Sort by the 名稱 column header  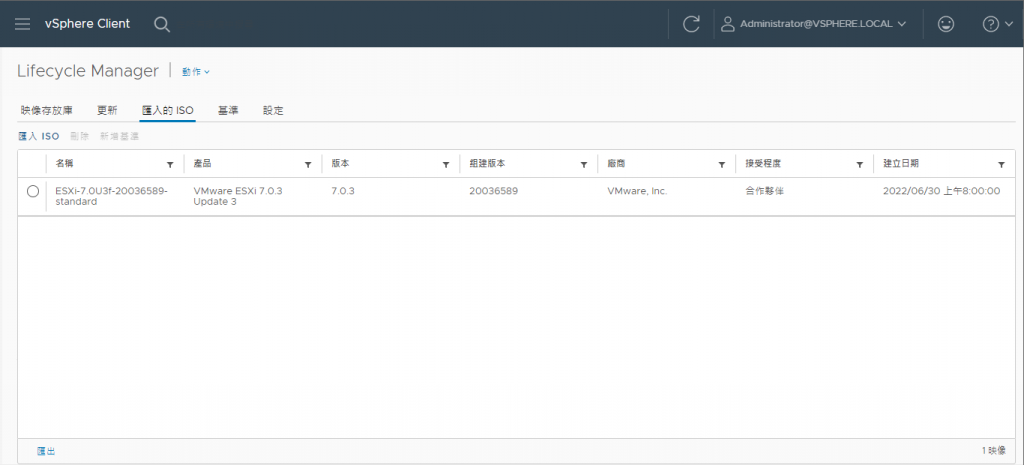point(65,164)
